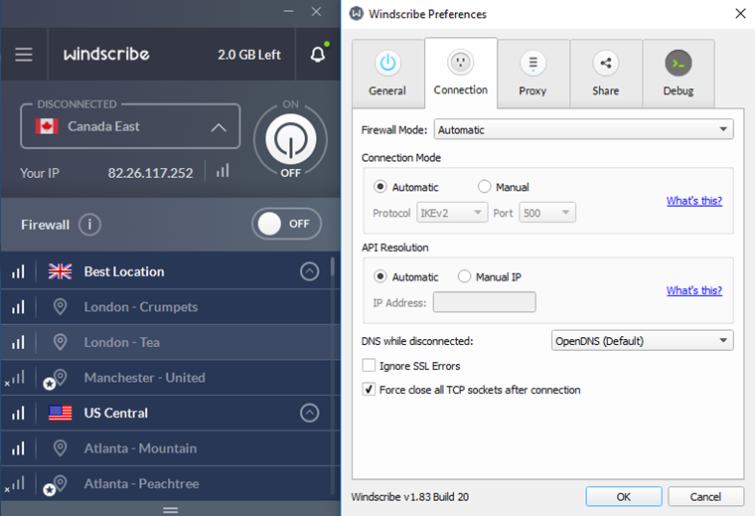Open What's this link for Connection Mode

click(694, 201)
